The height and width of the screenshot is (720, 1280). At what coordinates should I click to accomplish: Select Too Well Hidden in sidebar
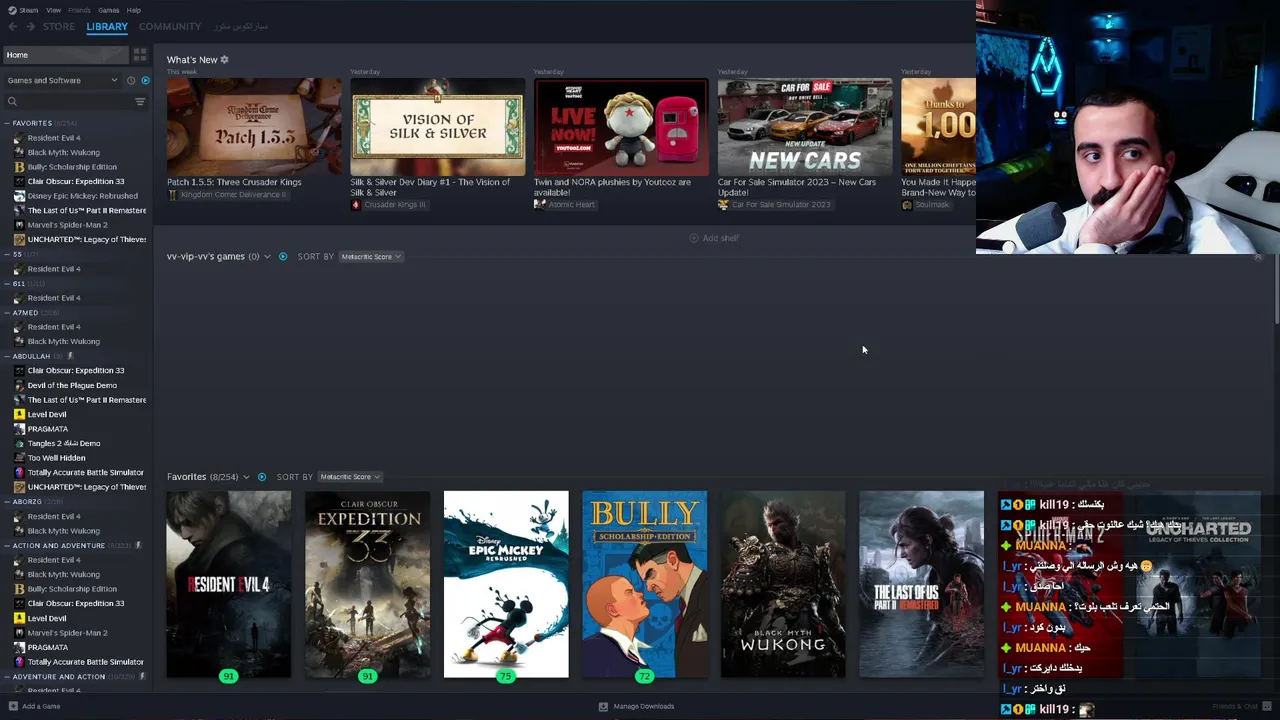[56, 458]
